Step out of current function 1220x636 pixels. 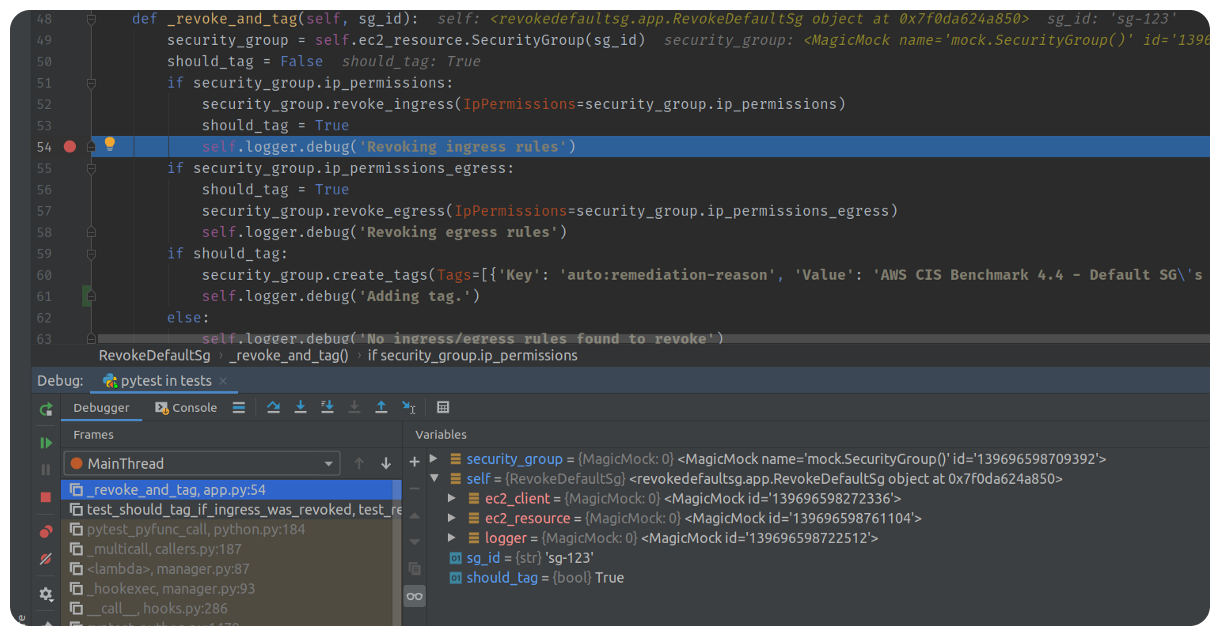(x=381, y=407)
